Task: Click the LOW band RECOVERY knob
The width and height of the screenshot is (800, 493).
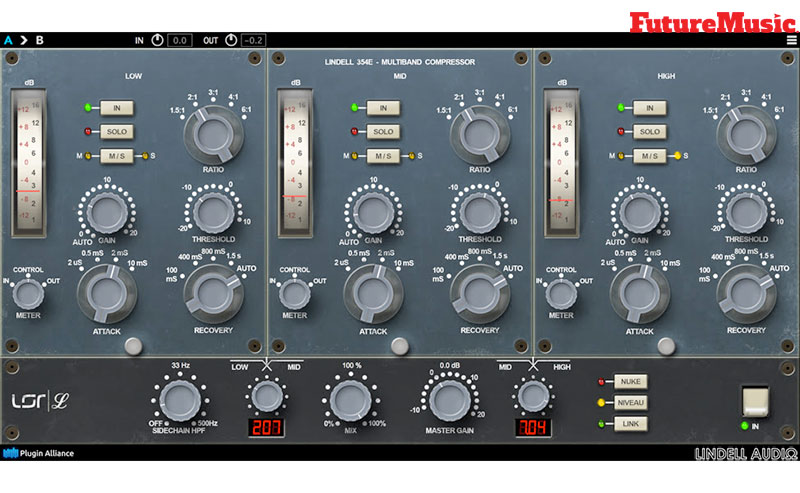Action: coord(213,293)
